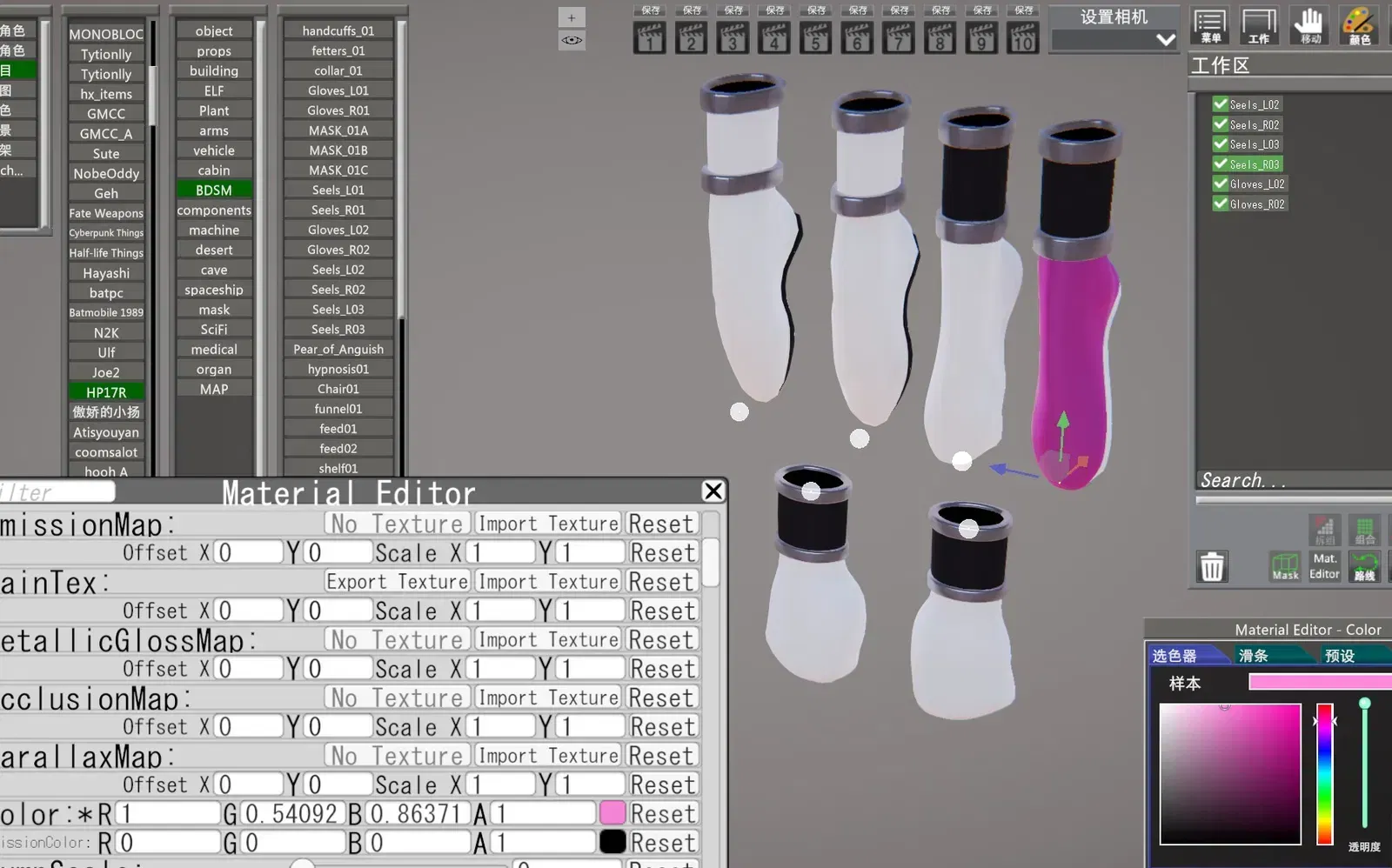
Task: Click the hand move tool icon
Action: [x=1308, y=25]
